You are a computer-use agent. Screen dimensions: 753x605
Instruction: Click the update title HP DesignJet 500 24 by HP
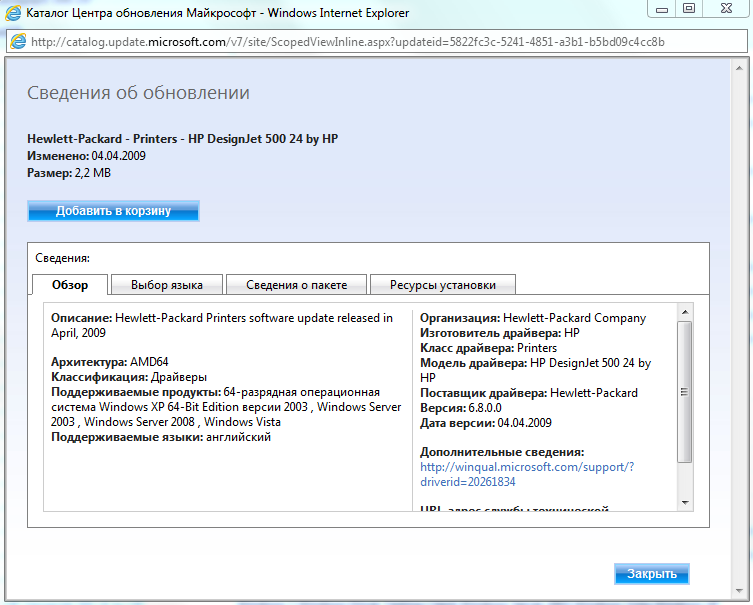click(182, 139)
